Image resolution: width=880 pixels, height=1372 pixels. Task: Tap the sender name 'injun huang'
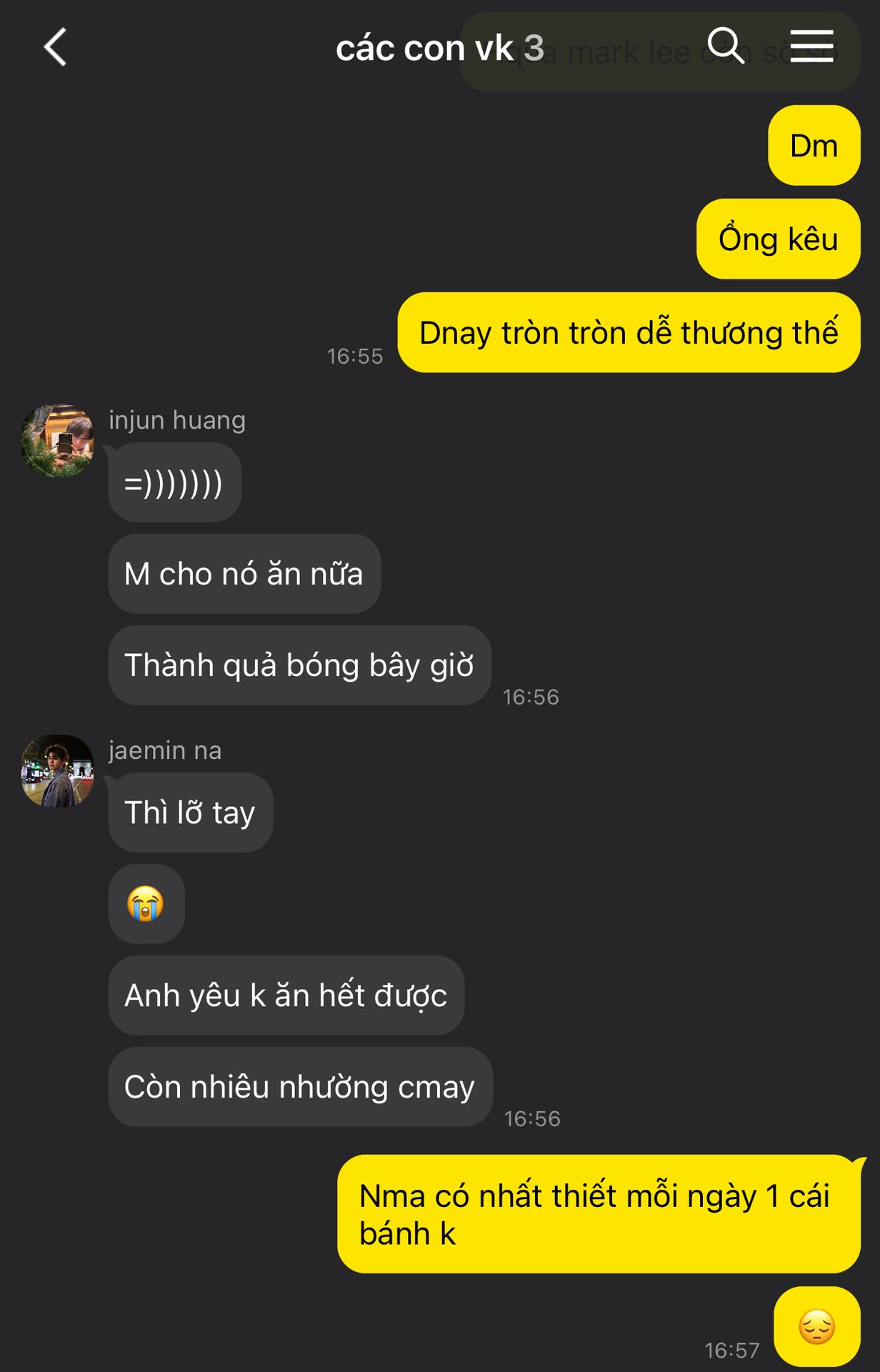[177, 420]
